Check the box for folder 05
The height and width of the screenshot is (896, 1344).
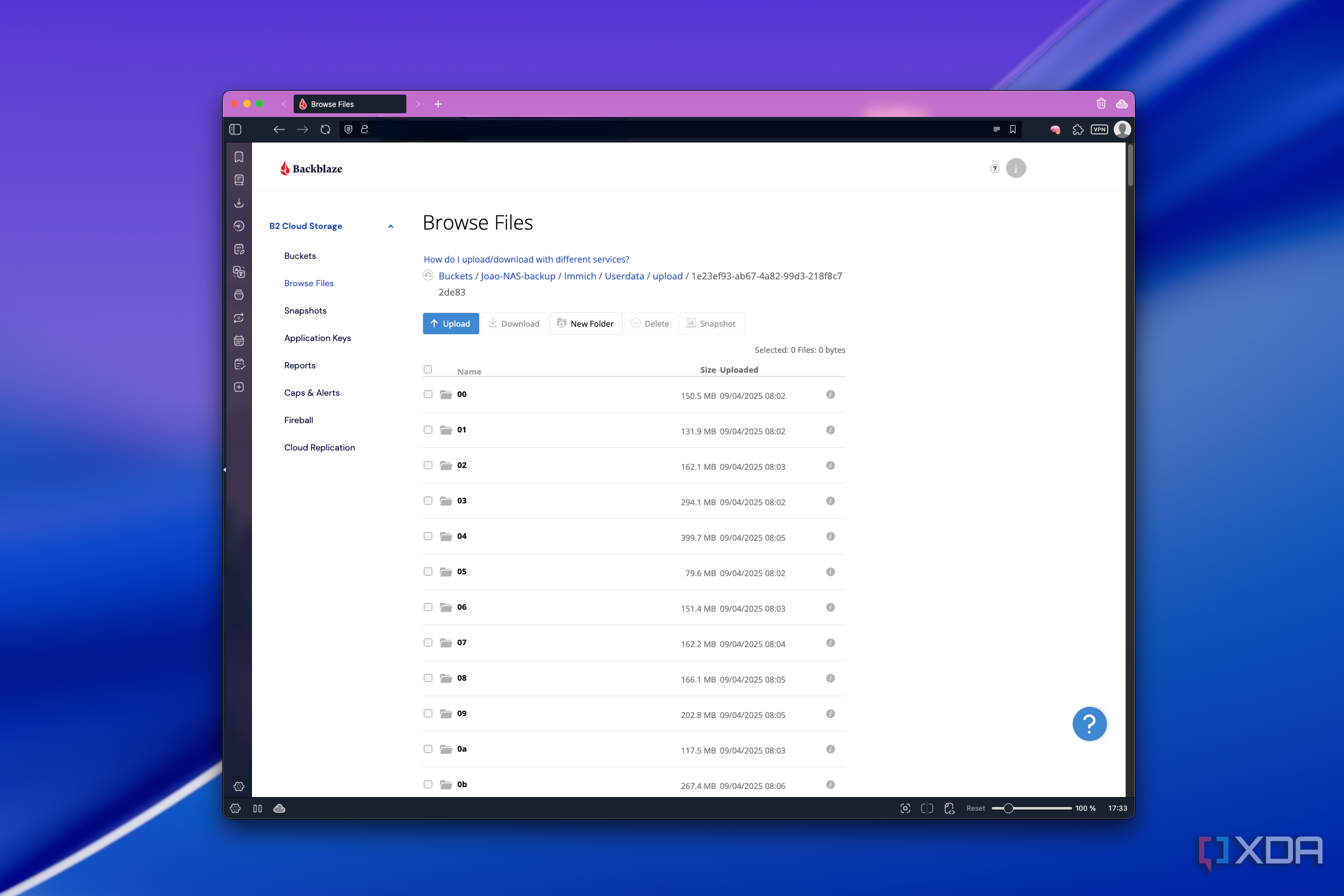point(428,572)
